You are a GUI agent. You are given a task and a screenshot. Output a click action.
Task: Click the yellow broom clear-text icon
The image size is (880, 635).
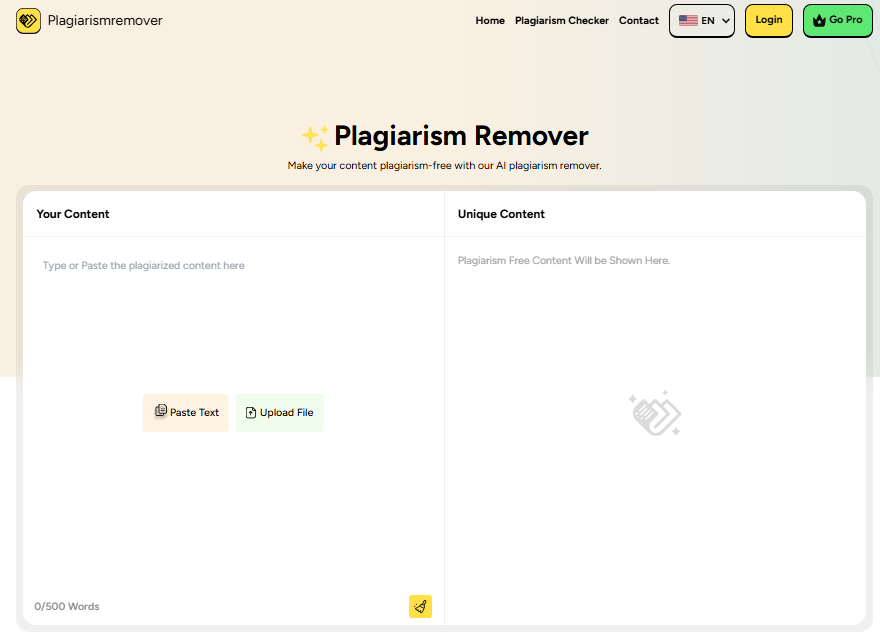point(420,606)
